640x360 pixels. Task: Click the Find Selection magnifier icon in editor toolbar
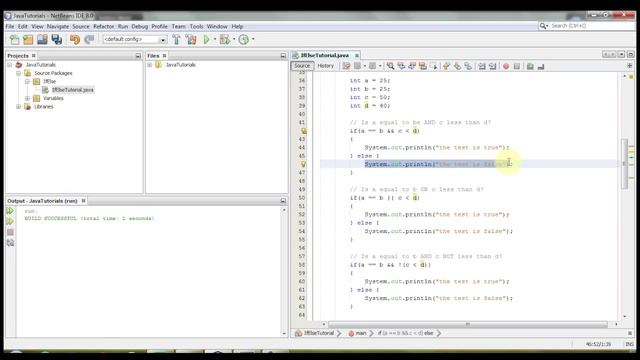(x=391, y=66)
